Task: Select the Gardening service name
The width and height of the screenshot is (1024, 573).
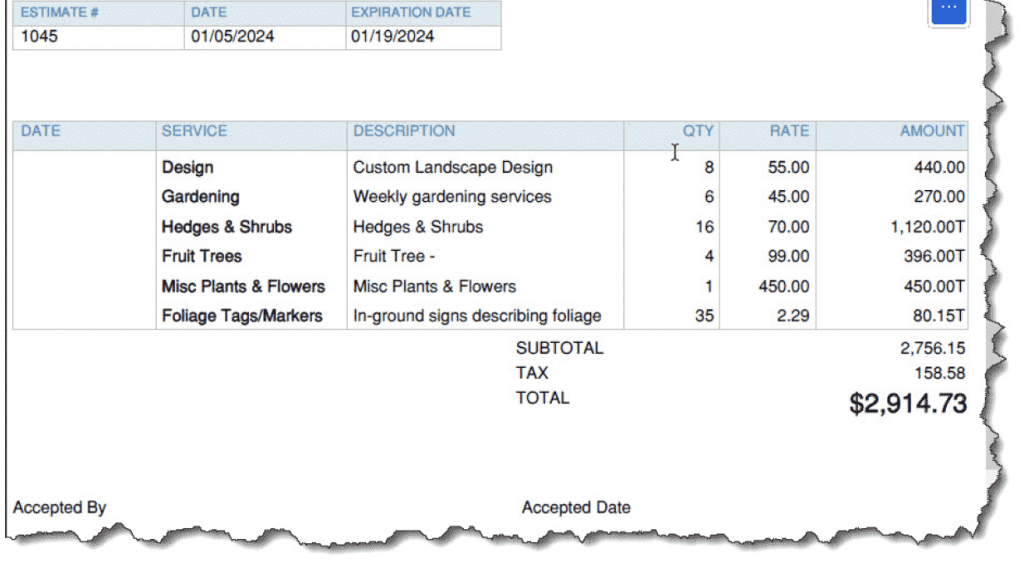Action: coord(200,197)
